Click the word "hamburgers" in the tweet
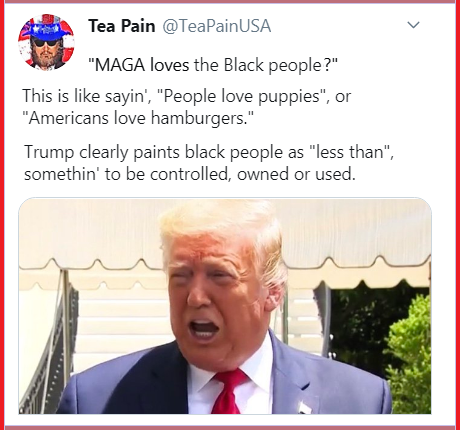This screenshot has width=460, height=430. coord(196,119)
